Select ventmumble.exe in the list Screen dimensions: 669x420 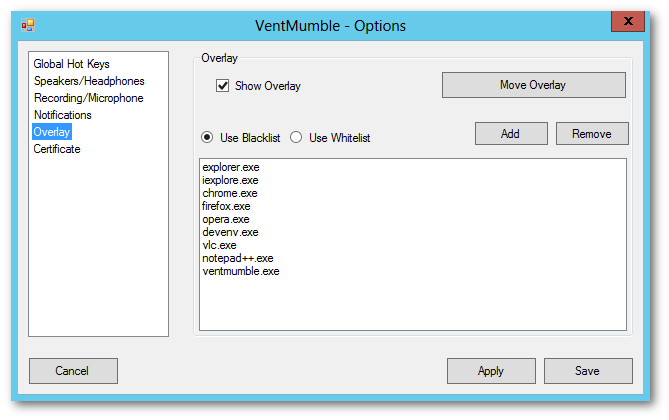[241, 271]
